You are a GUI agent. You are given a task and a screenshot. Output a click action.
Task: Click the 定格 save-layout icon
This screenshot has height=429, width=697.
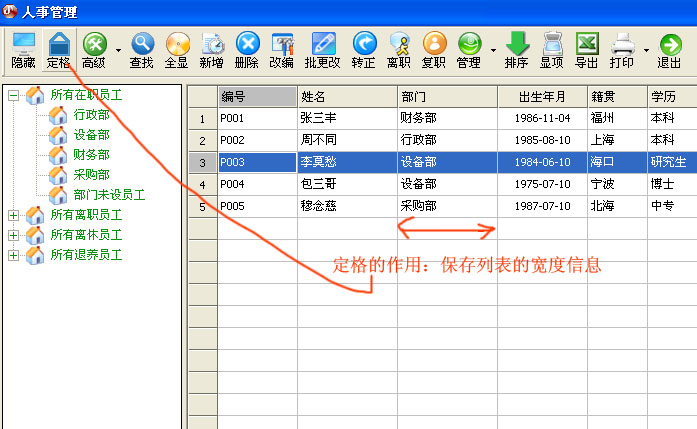pyautogui.click(x=59, y=50)
